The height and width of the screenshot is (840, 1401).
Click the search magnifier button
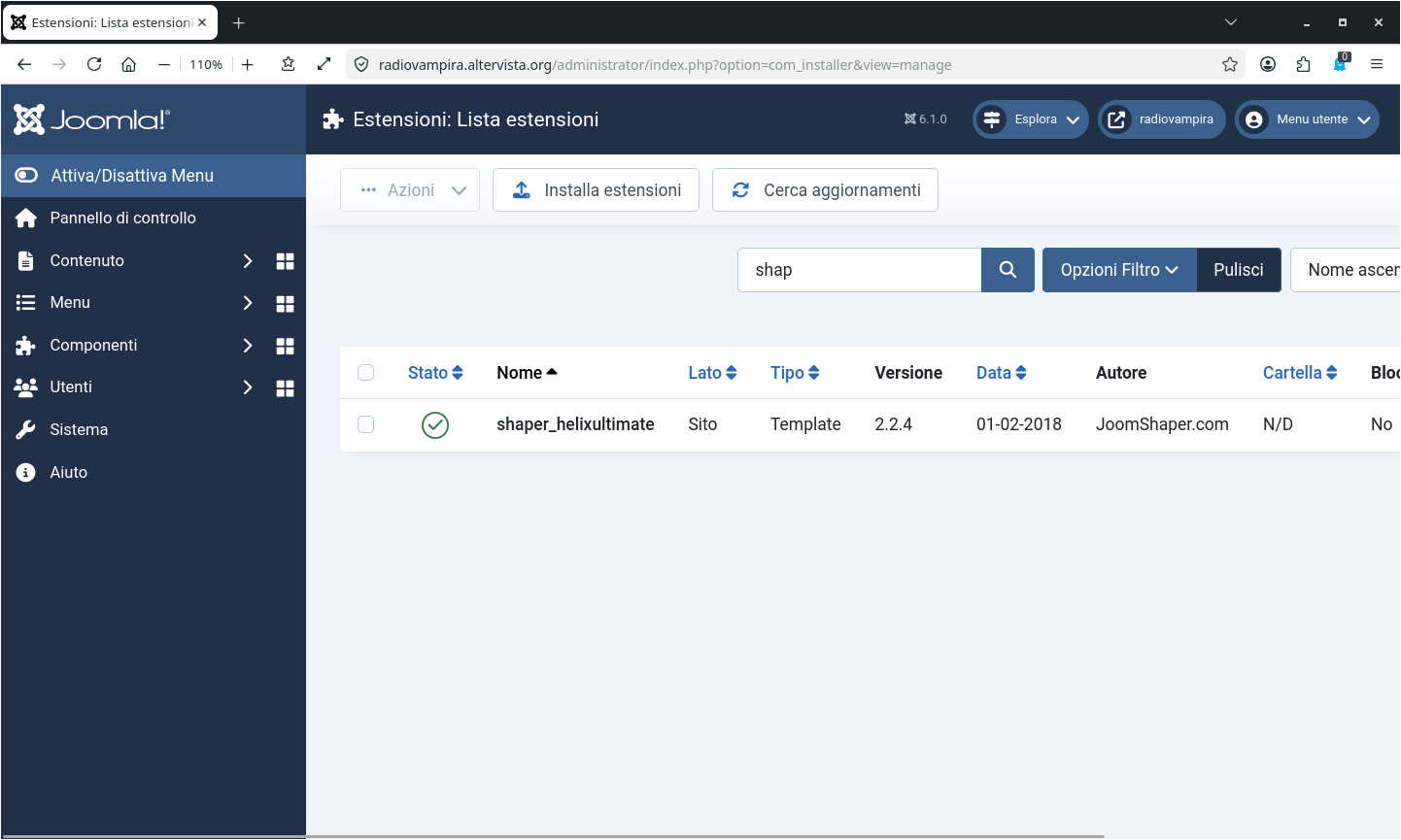pyautogui.click(x=1008, y=270)
